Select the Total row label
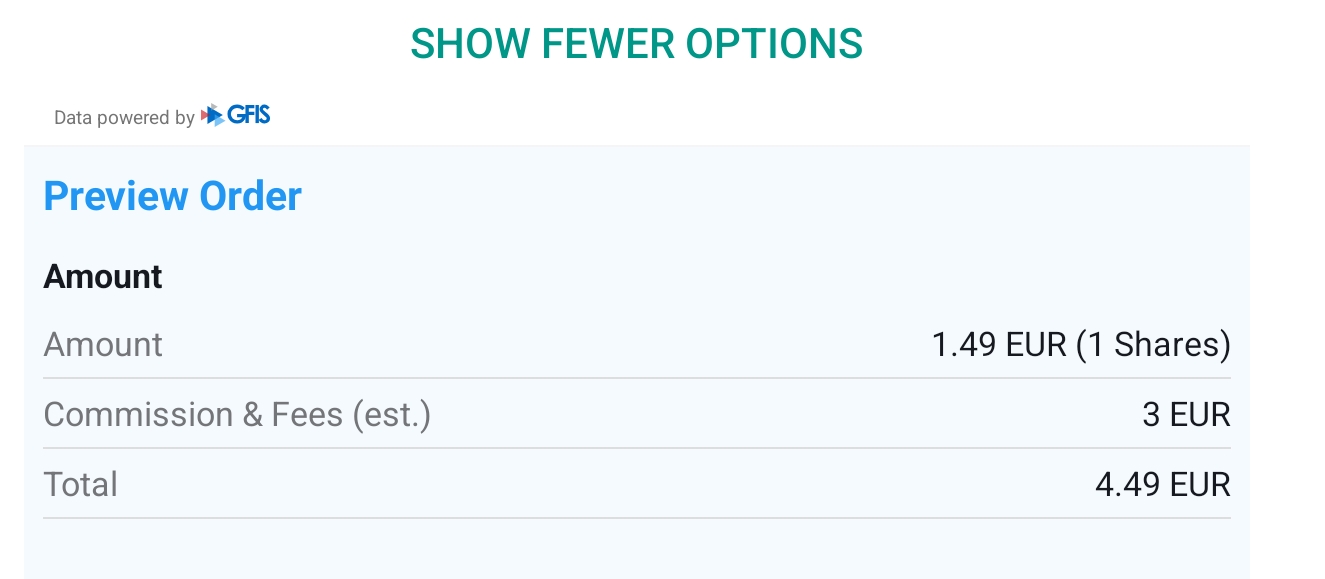 pyautogui.click(x=81, y=484)
